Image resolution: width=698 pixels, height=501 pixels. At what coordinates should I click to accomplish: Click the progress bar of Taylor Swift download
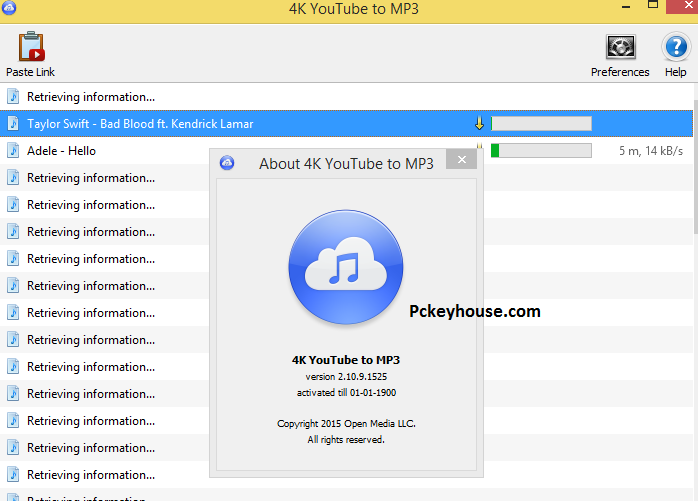(x=541, y=123)
